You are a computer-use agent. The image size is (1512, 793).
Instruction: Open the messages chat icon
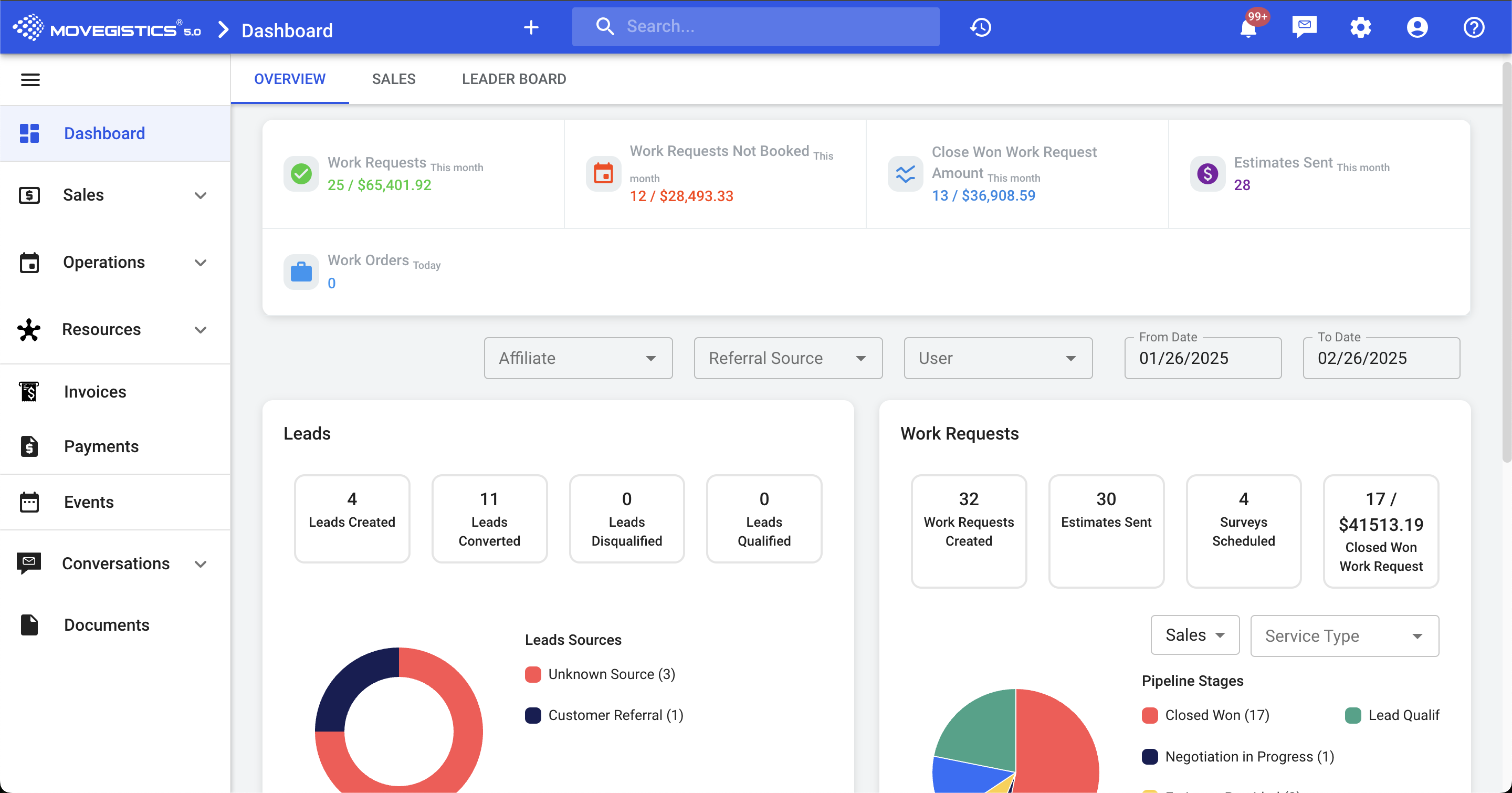[x=1304, y=26]
